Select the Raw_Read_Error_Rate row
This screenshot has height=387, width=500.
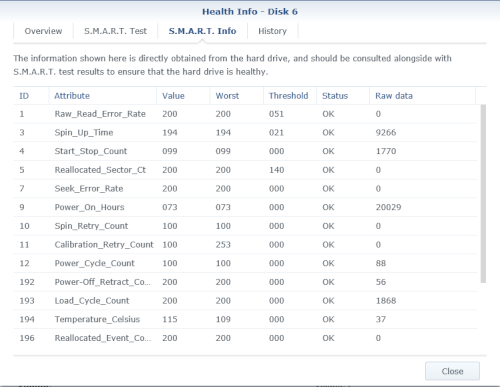coord(245,114)
